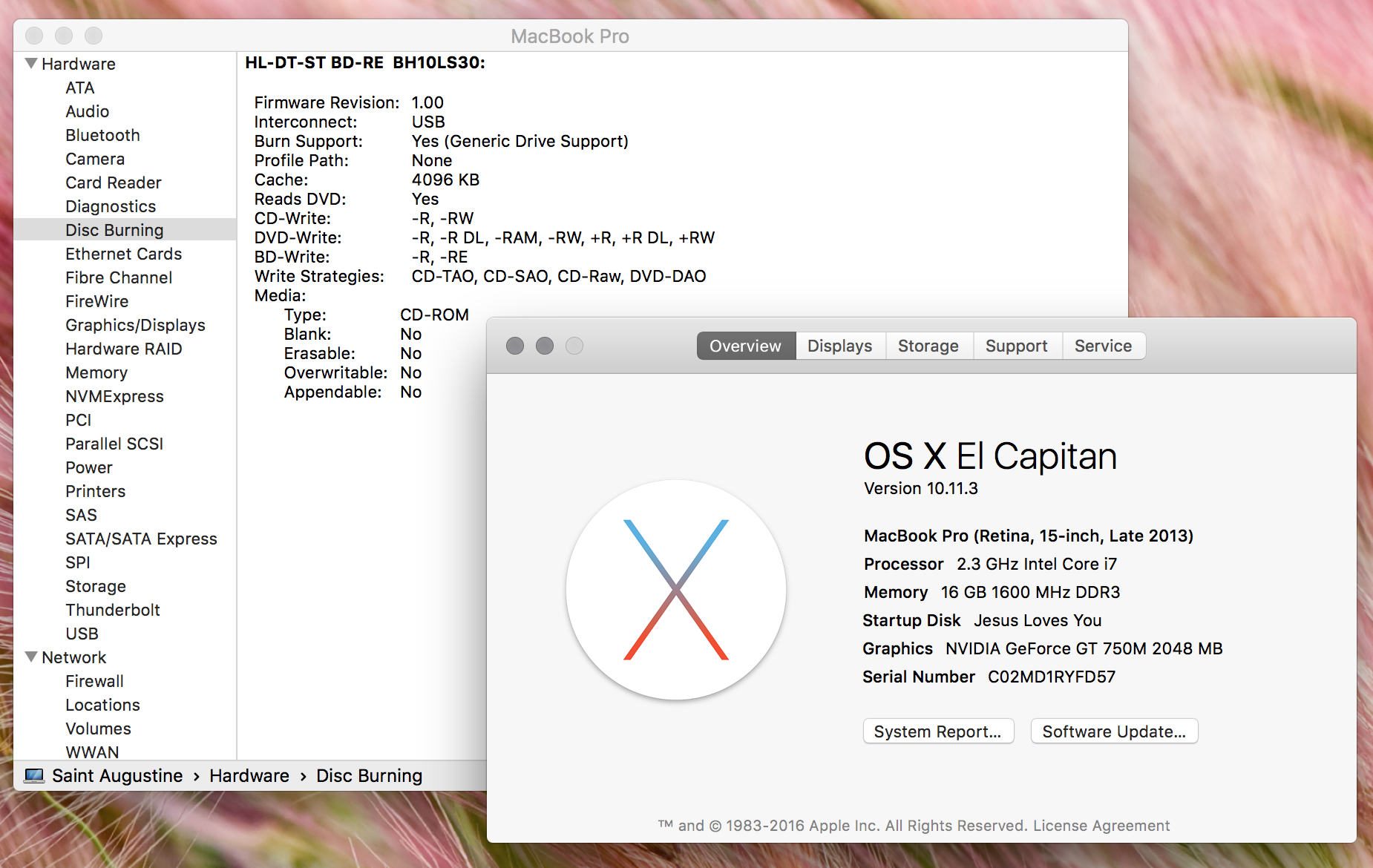Click the Write Strategies value line
The height and width of the screenshot is (868, 1373).
(x=559, y=276)
